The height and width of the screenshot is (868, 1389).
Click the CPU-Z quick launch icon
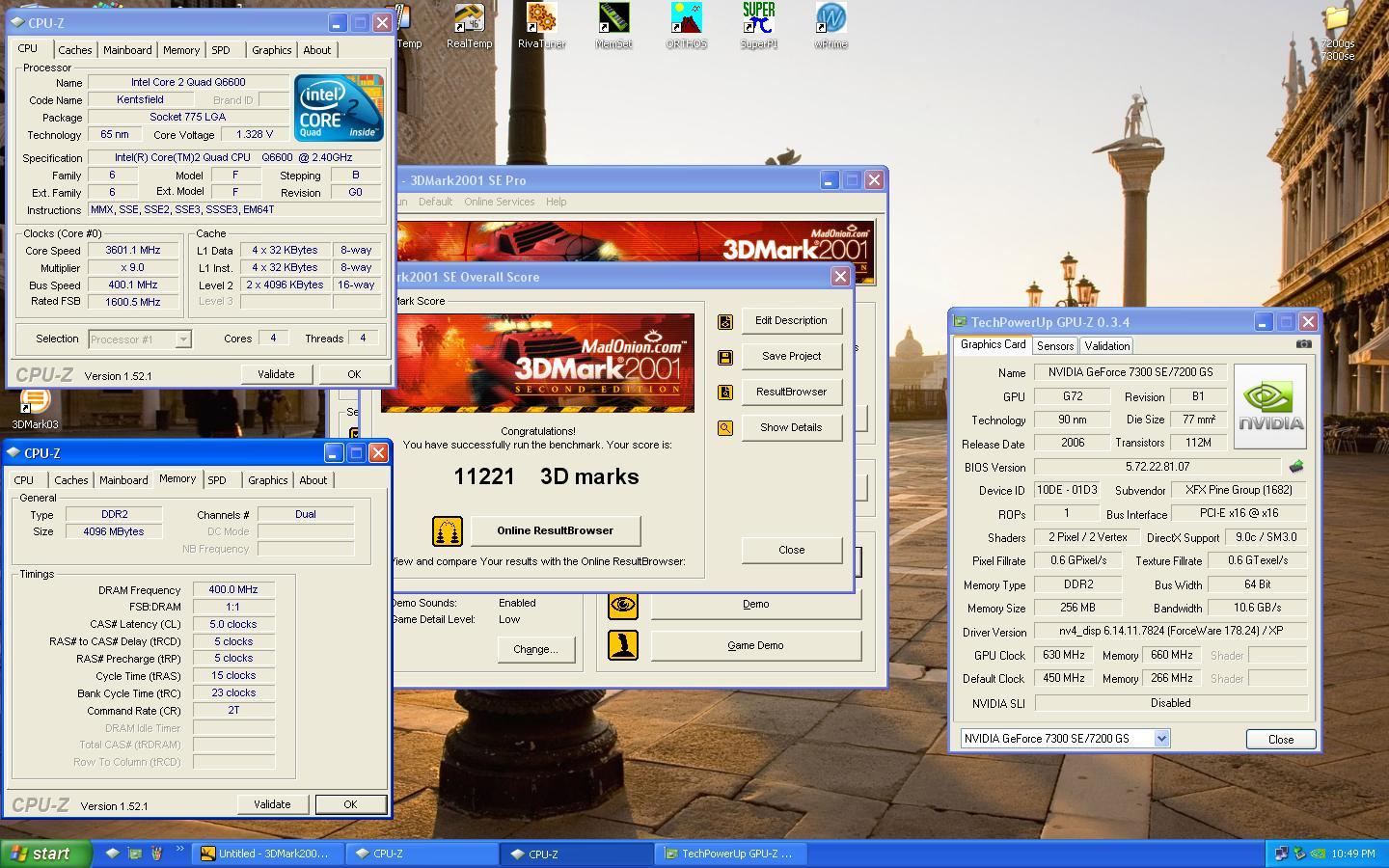(x=113, y=854)
